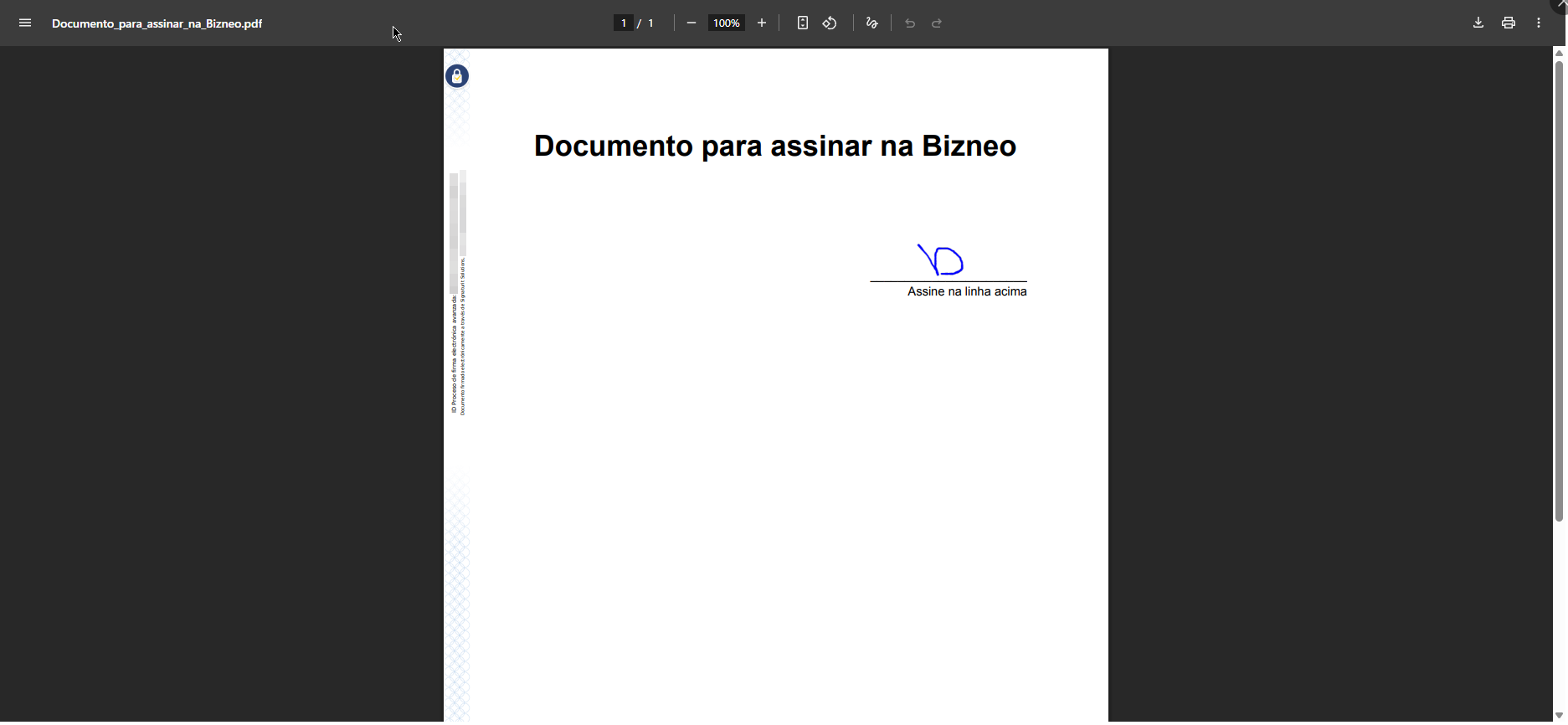The height and width of the screenshot is (725, 1568).
Task: Click the zoom in plus icon
Action: tap(762, 23)
